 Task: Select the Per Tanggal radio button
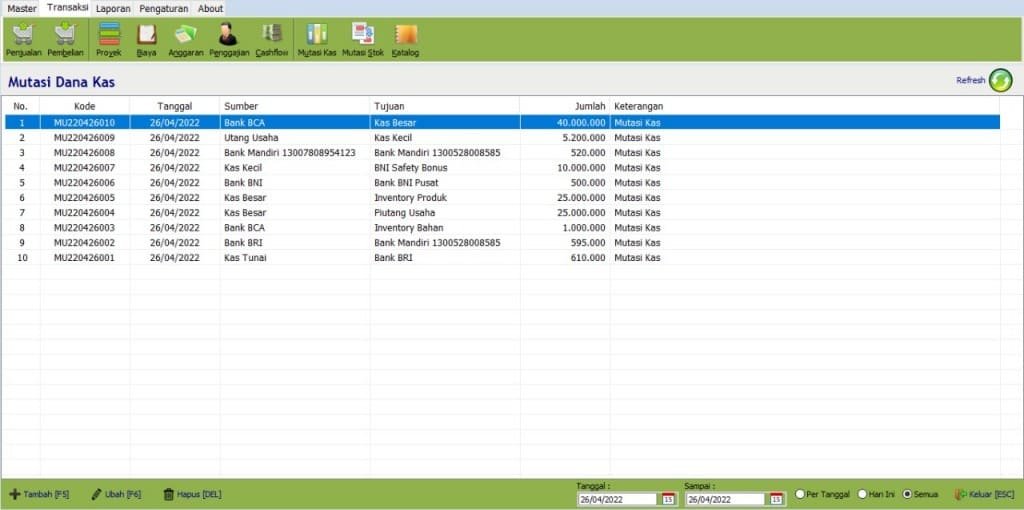(800, 494)
